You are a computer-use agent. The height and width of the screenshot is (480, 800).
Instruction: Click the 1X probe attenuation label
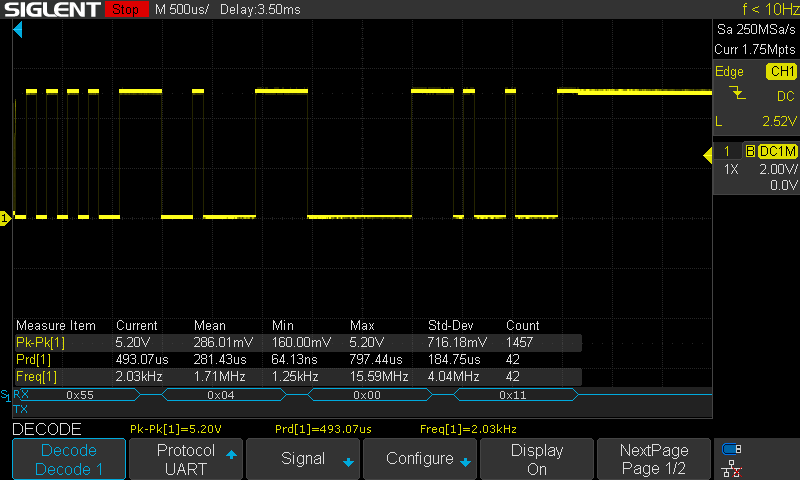pos(731,169)
